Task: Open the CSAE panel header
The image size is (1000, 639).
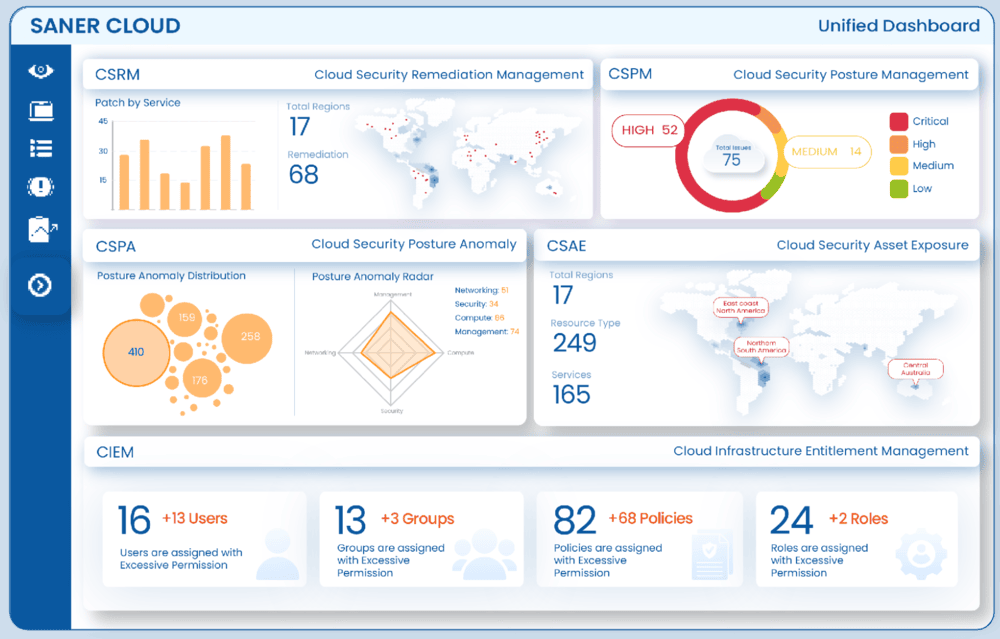Action: click(x=756, y=245)
